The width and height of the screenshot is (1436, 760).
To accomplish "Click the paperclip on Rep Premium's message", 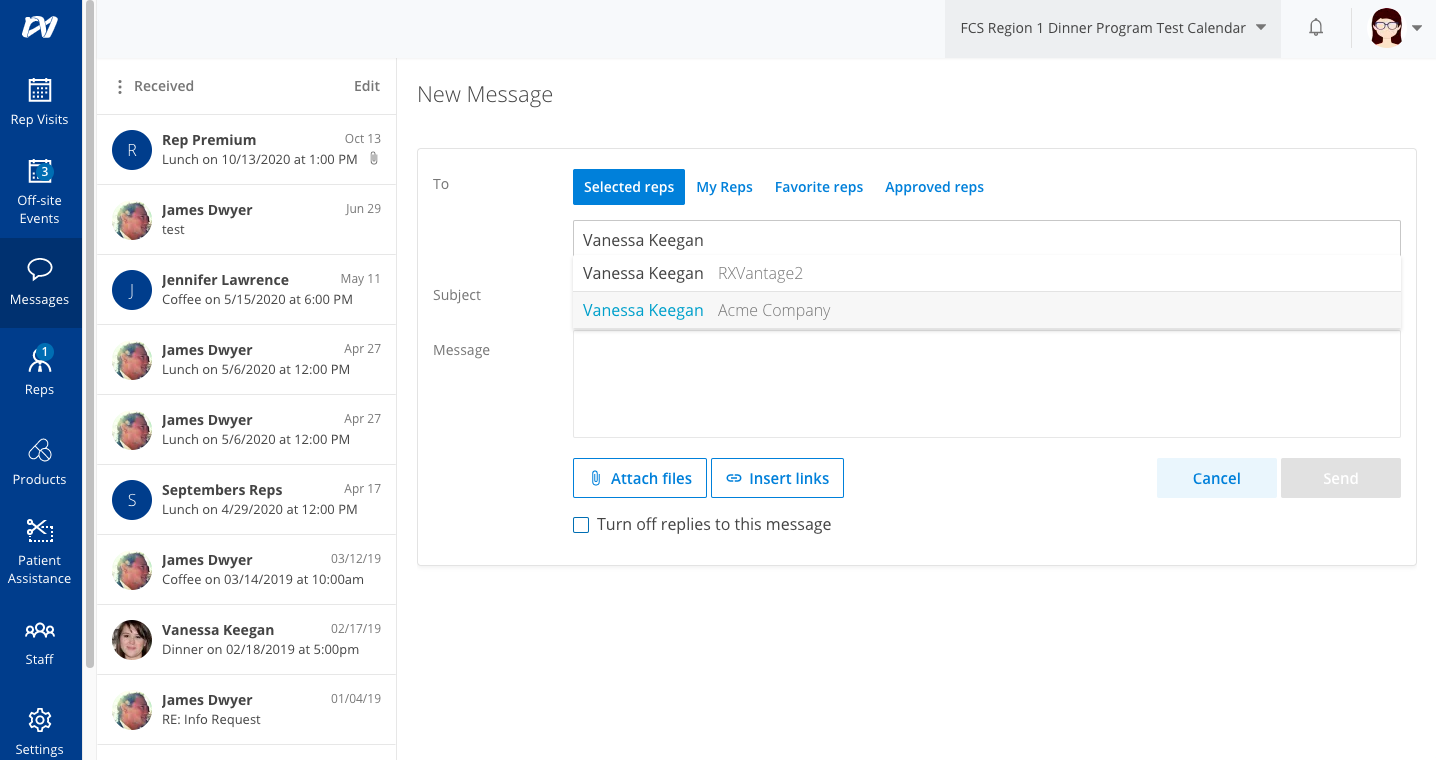I will pyautogui.click(x=374, y=159).
